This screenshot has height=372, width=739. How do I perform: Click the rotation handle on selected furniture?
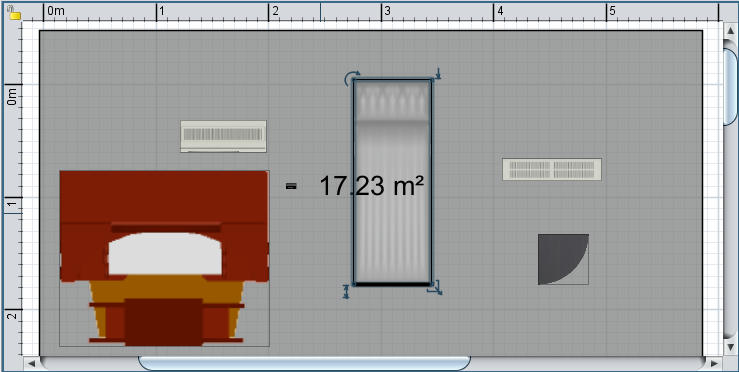(x=351, y=78)
